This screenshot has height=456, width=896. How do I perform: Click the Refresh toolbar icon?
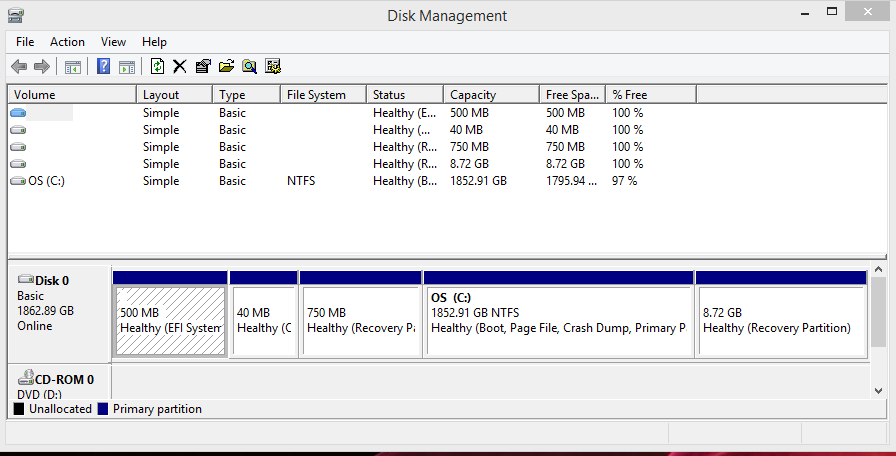pos(157,66)
